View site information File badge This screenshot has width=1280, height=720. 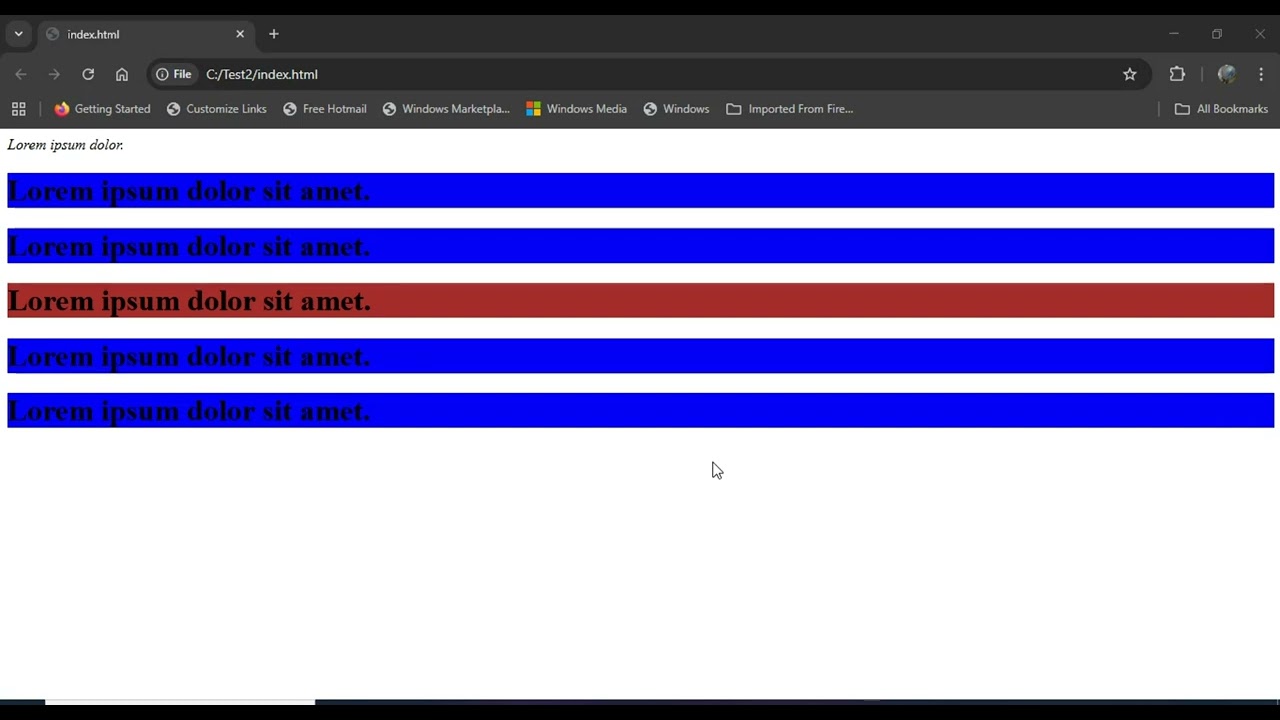(174, 74)
